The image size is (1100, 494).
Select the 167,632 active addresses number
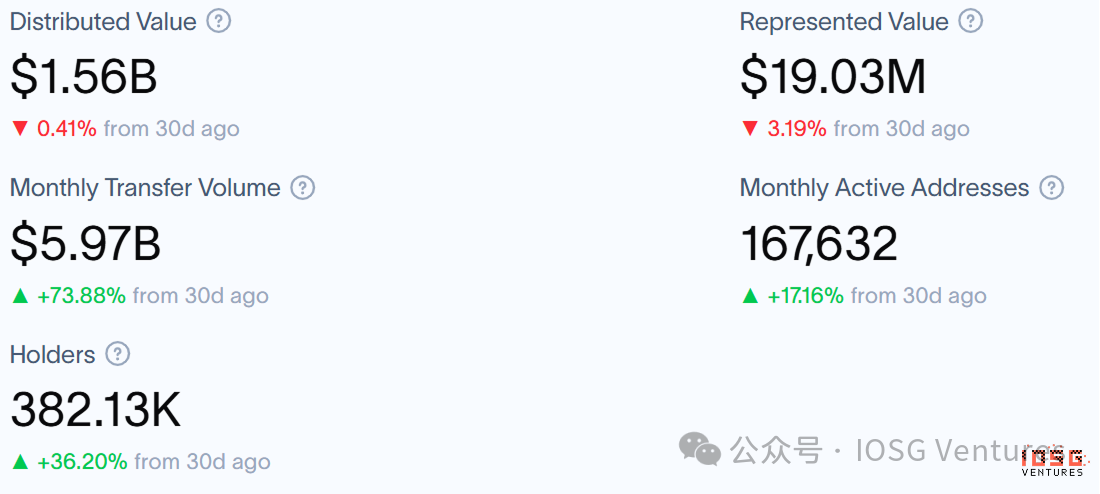(819, 243)
